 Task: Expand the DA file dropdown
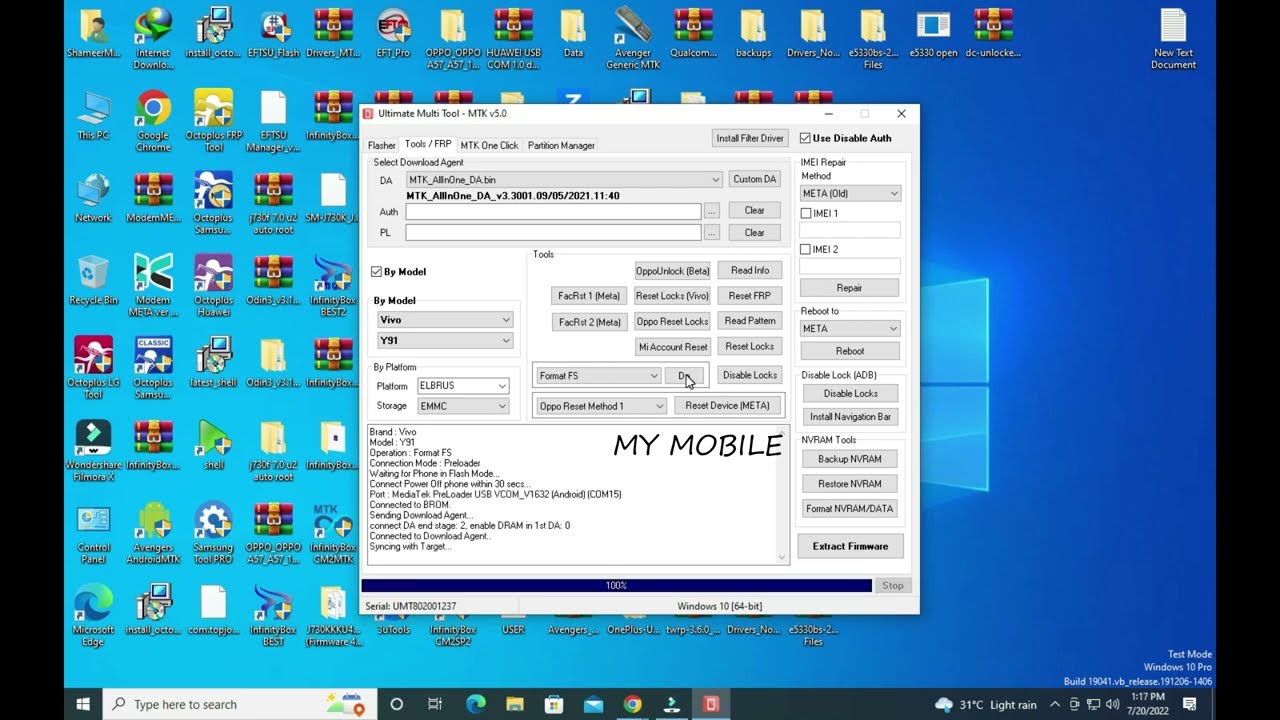[715, 180]
